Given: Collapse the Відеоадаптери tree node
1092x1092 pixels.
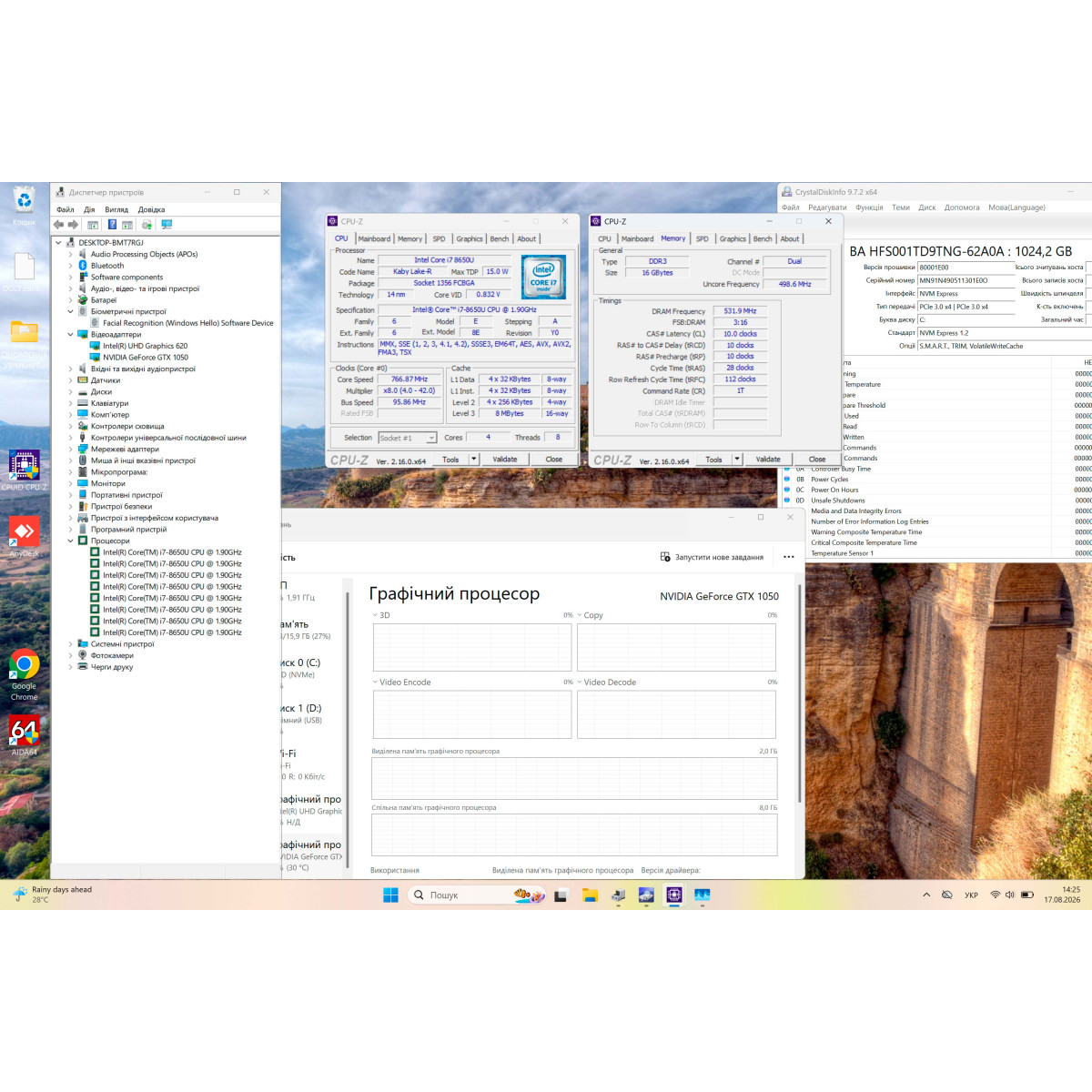Looking at the screenshot, I should [x=71, y=335].
